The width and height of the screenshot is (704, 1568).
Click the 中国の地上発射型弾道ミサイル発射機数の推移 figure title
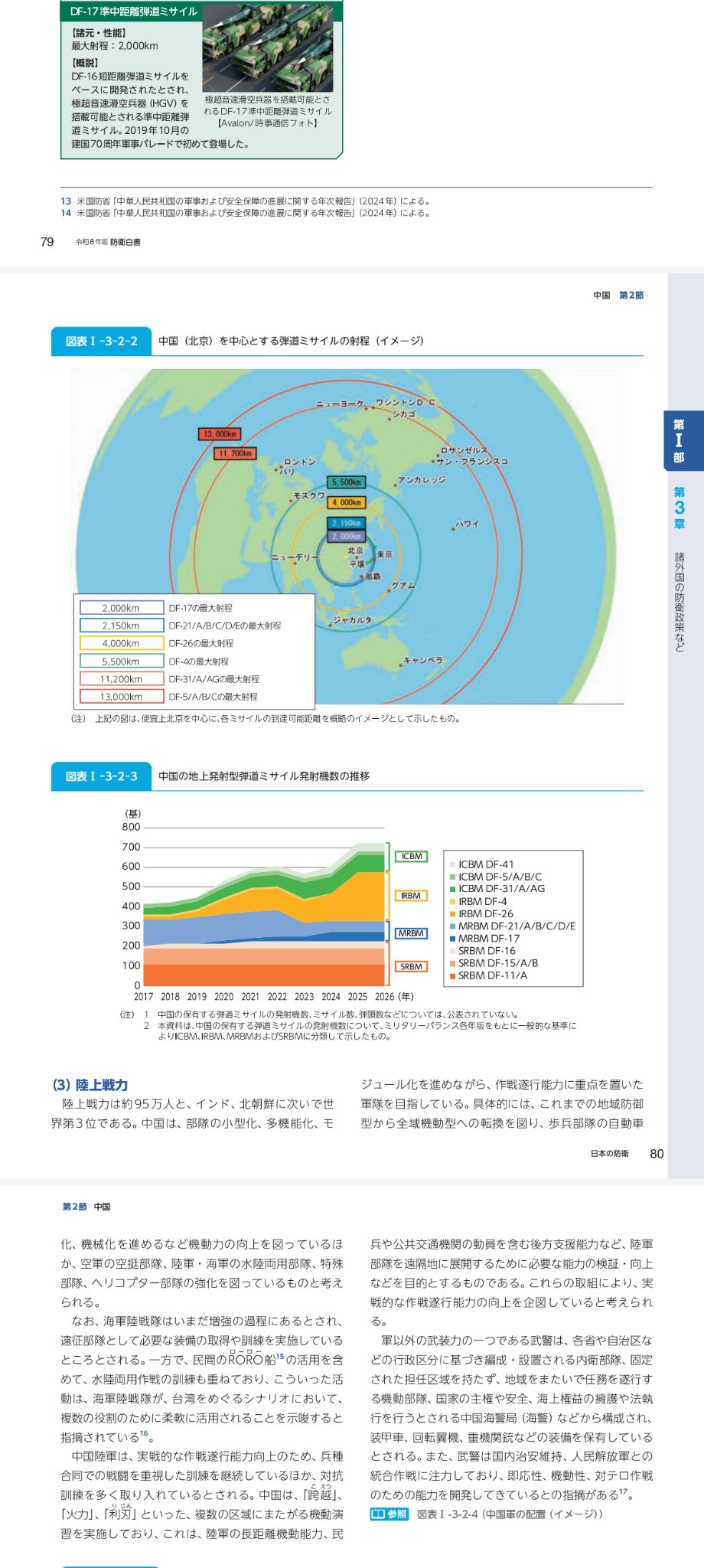click(264, 776)
